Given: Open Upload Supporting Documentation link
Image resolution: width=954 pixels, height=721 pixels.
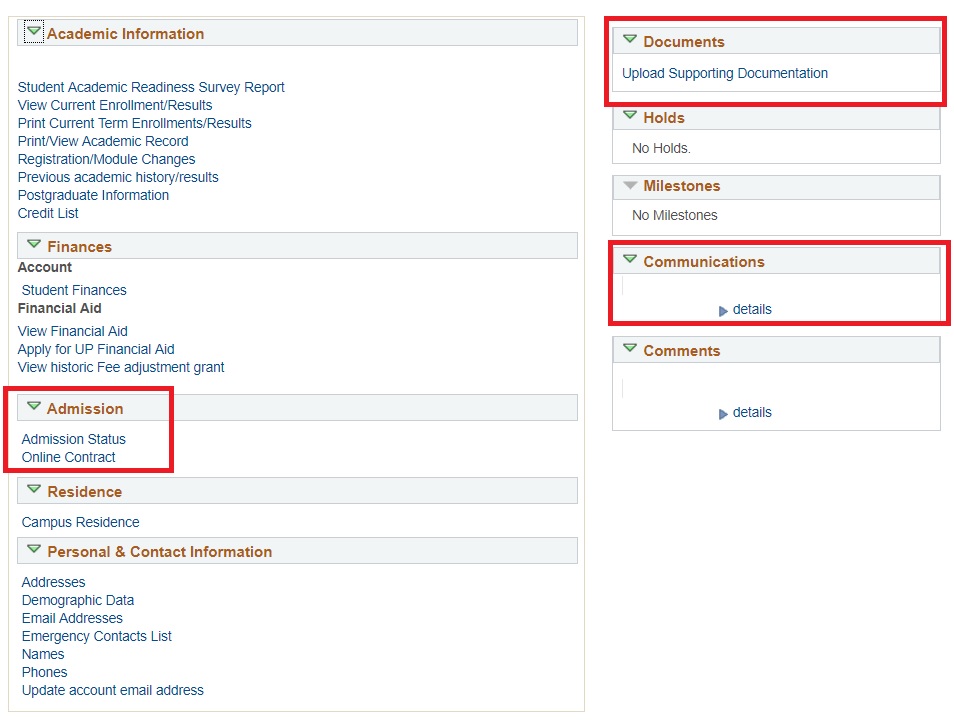Looking at the screenshot, I should 724,73.
